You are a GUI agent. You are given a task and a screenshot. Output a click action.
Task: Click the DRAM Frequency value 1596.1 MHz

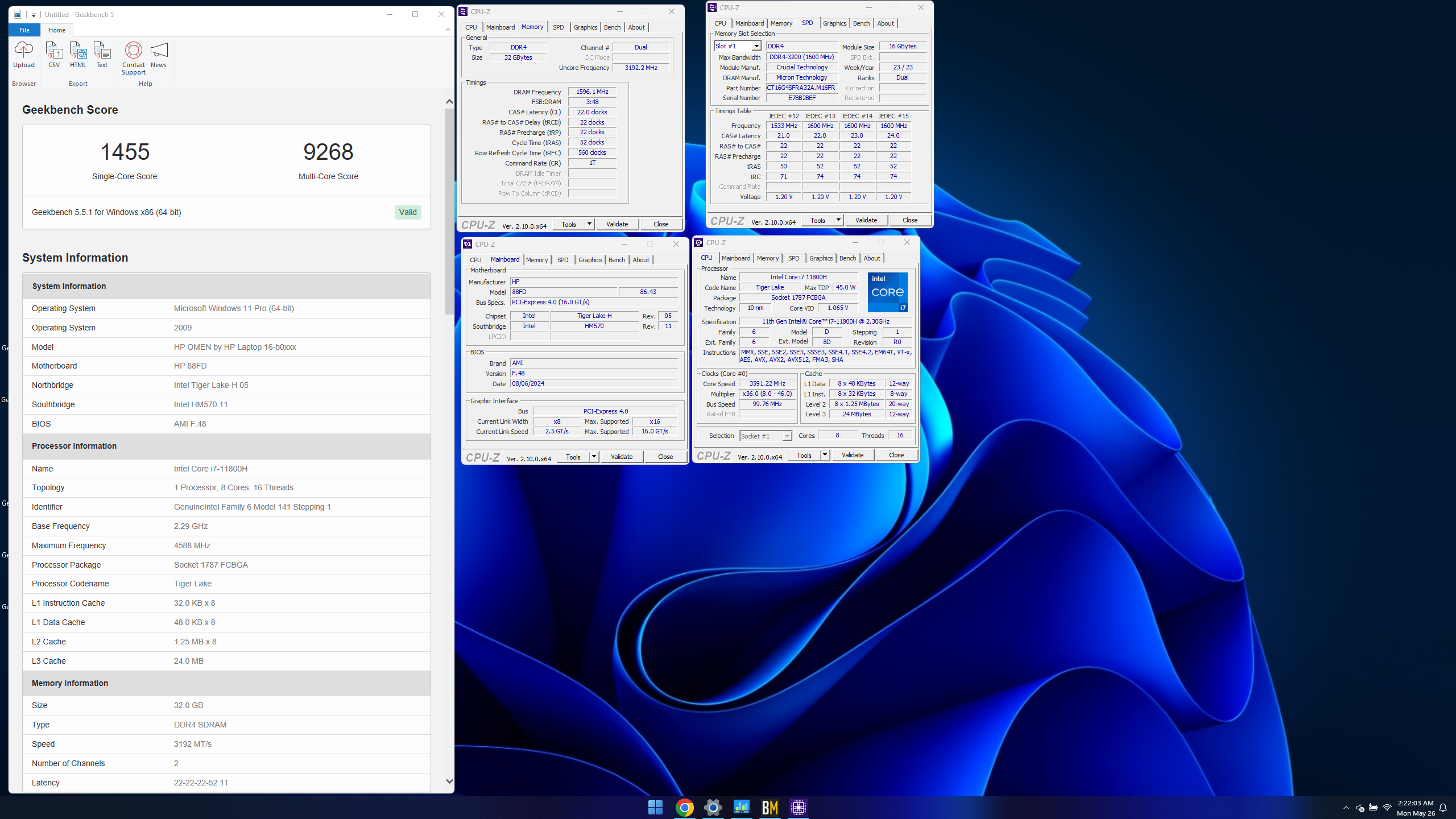tap(592, 92)
